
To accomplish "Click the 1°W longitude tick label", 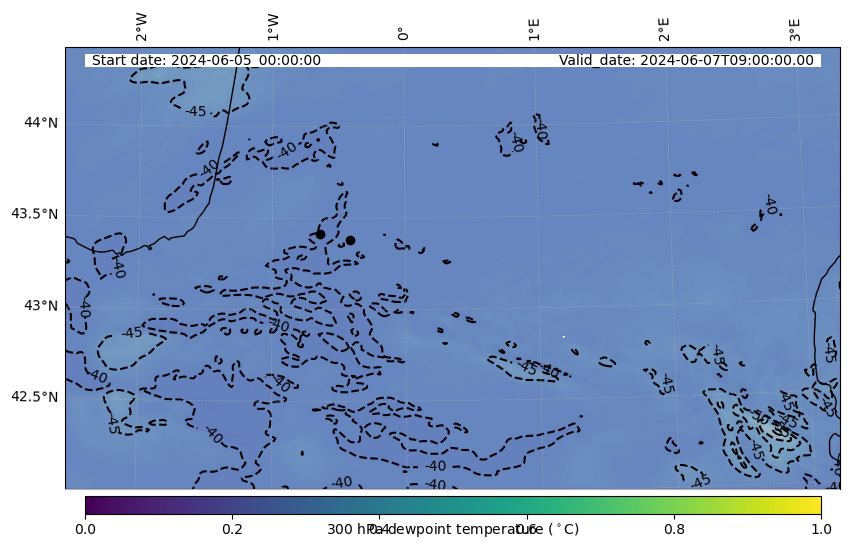I will [x=272, y=27].
